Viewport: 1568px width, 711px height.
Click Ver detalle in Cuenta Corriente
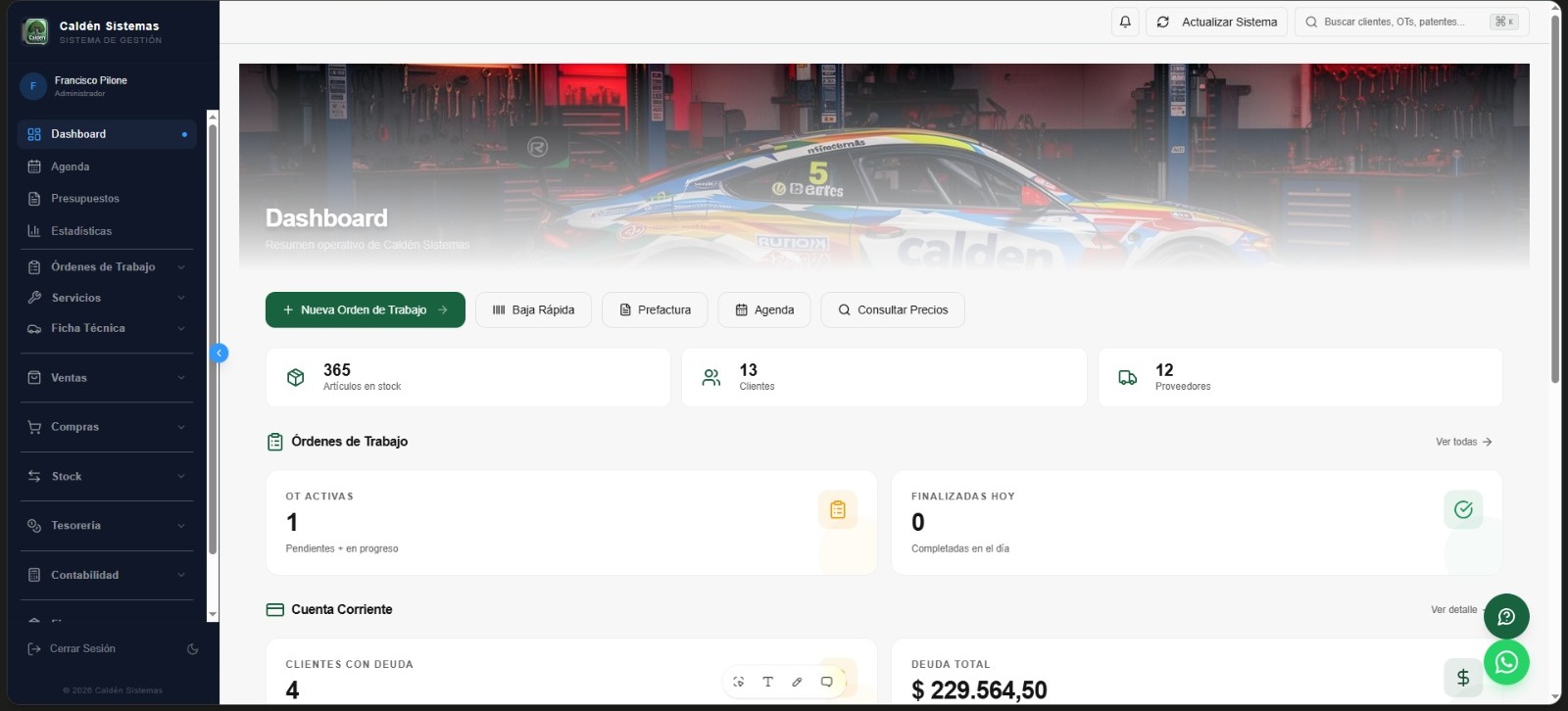[1456, 609]
